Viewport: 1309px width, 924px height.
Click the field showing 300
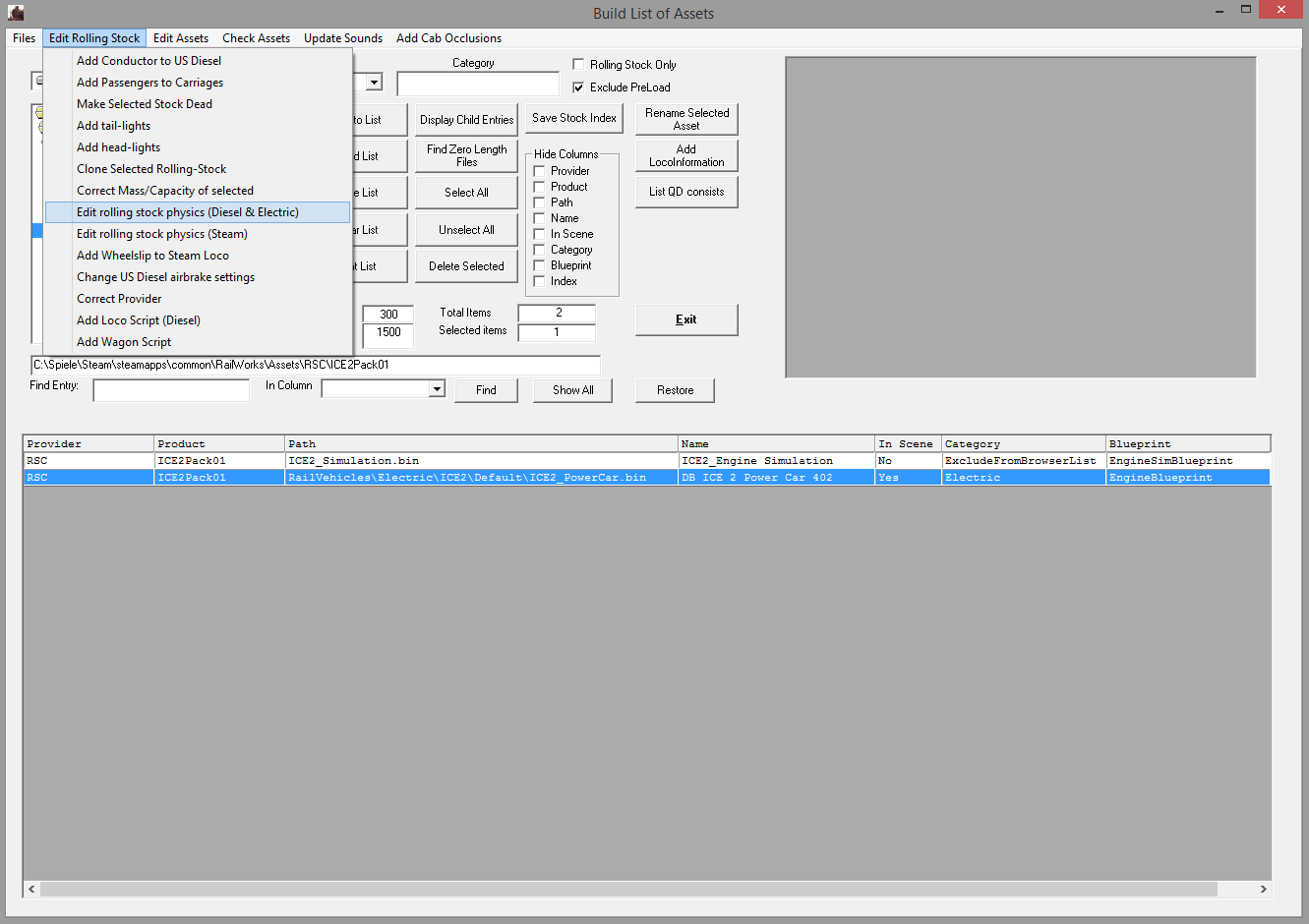pos(388,315)
